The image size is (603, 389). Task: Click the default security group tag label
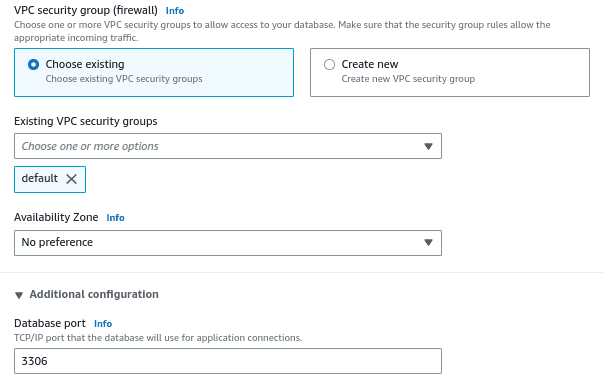pos(40,178)
